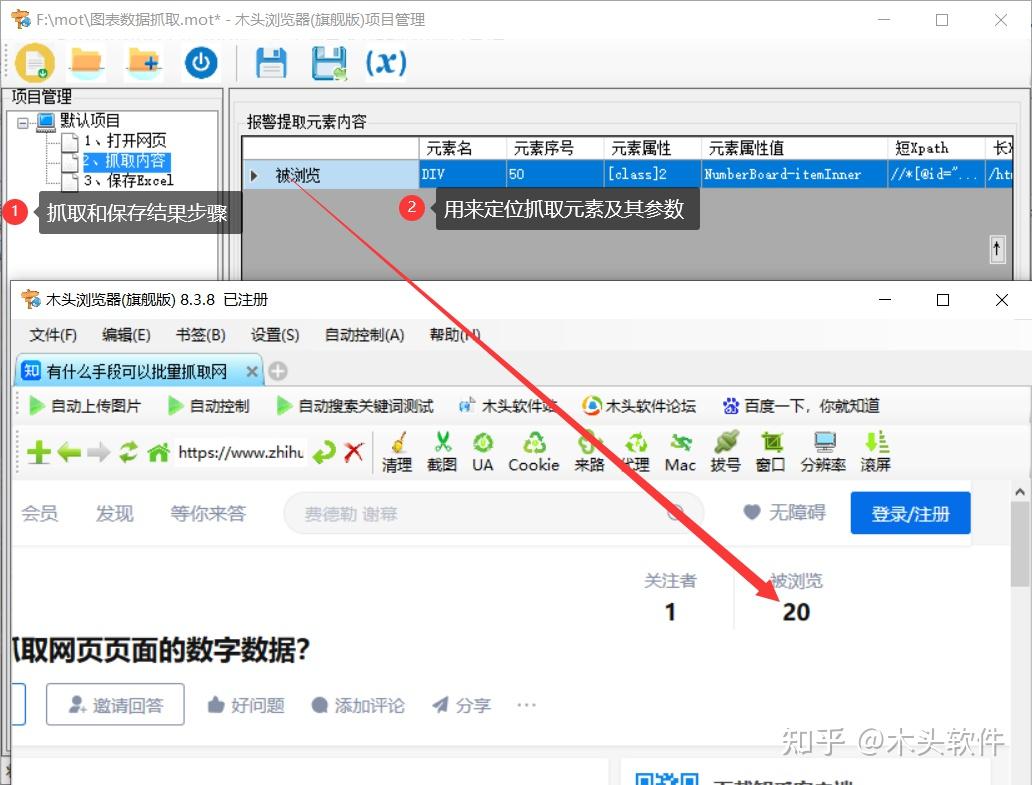Click the 邀请回答 button
Image resolution: width=1032 pixels, height=785 pixels.
click(x=115, y=705)
